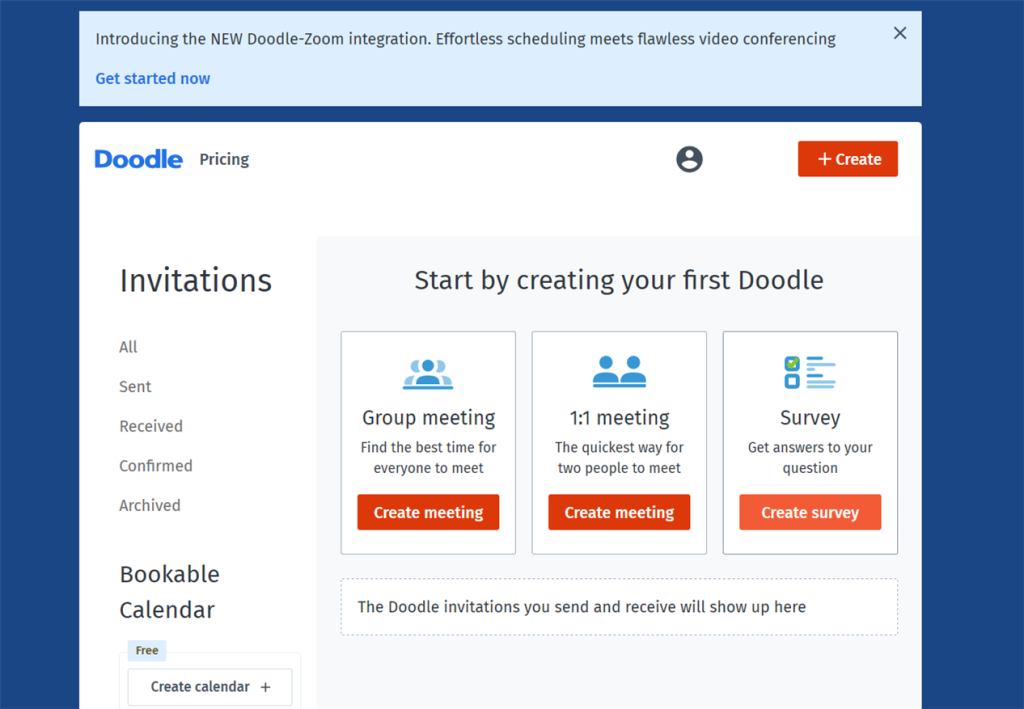Screen dimensions: 1024x709
Task: Click Create calendar button
Action: click(210, 687)
